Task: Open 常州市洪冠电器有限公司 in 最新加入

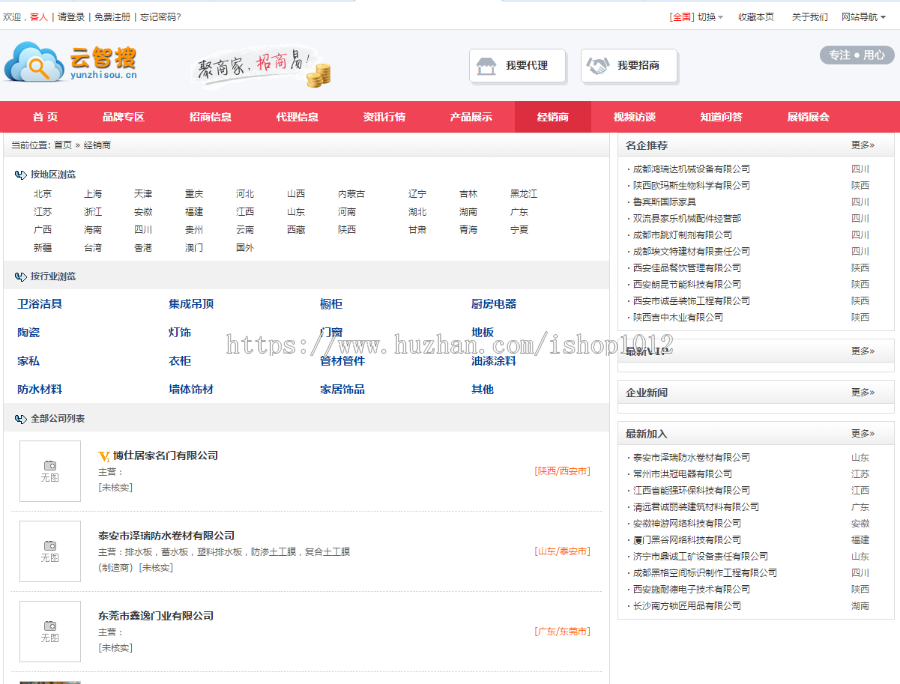Action: (x=682, y=474)
